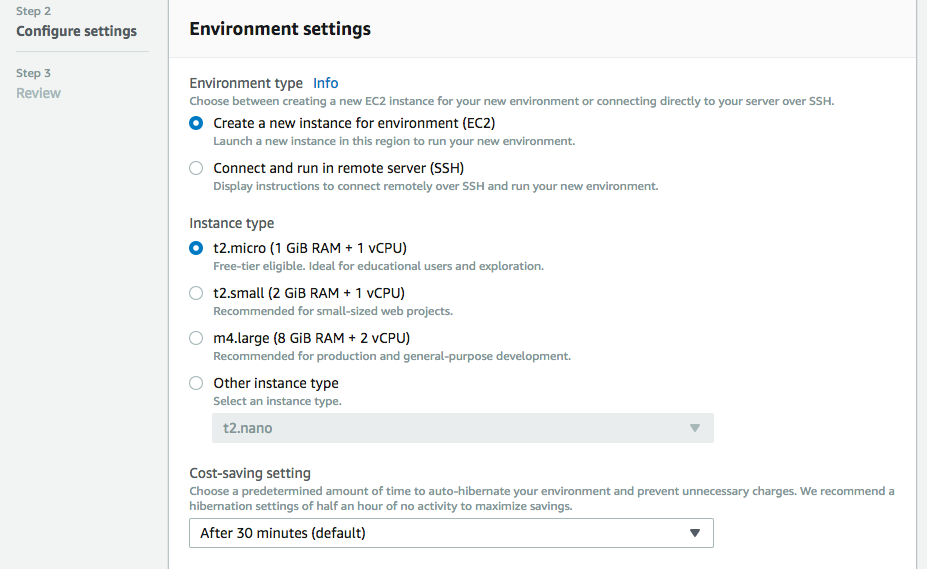Image resolution: width=927 pixels, height=569 pixels.
Task: Pick the t2.small instance option
Action: [196, 293]
